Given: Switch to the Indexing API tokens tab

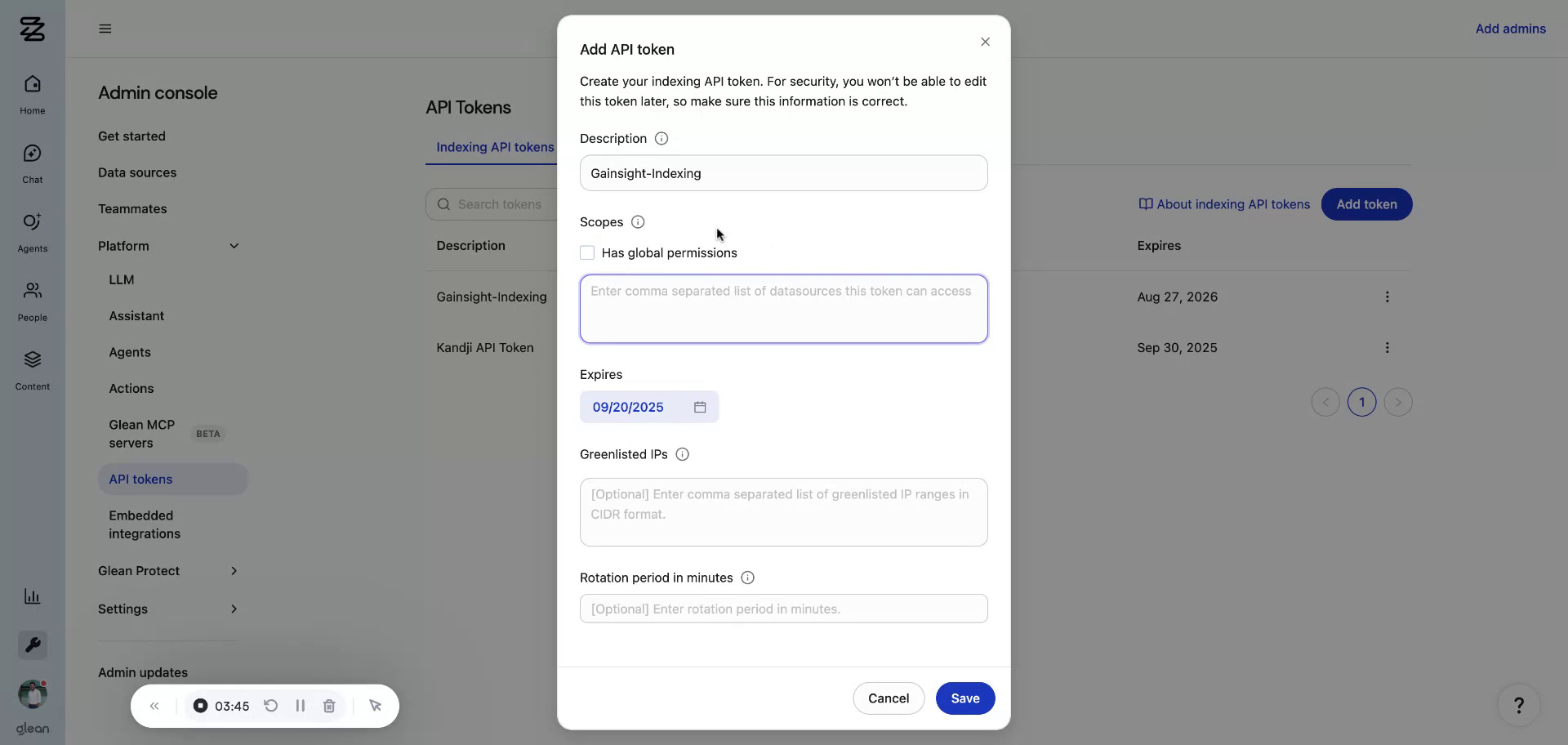Looking at the screenshot, I should coord(495,147).
